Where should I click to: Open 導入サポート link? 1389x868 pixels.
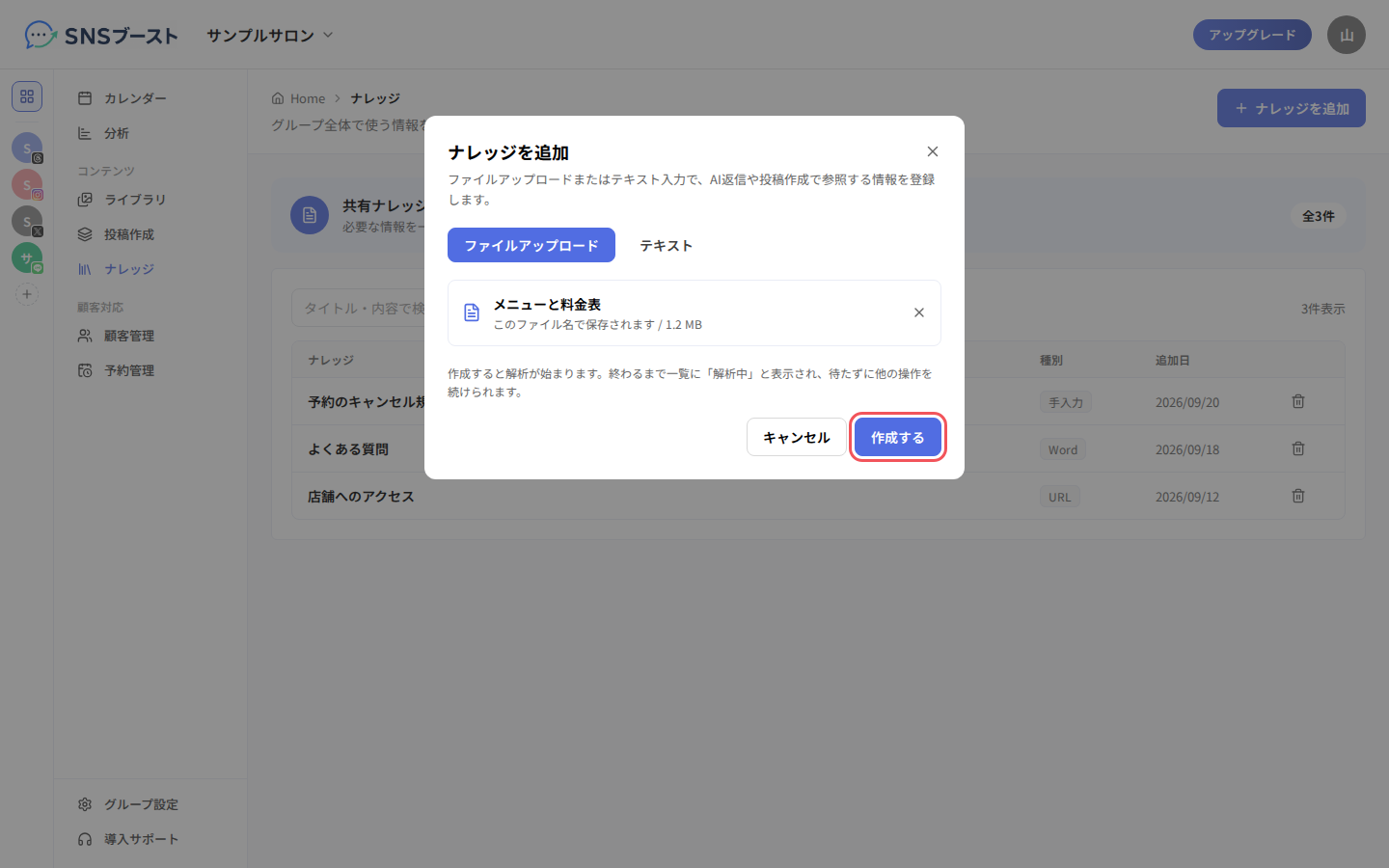pos(150,839)
